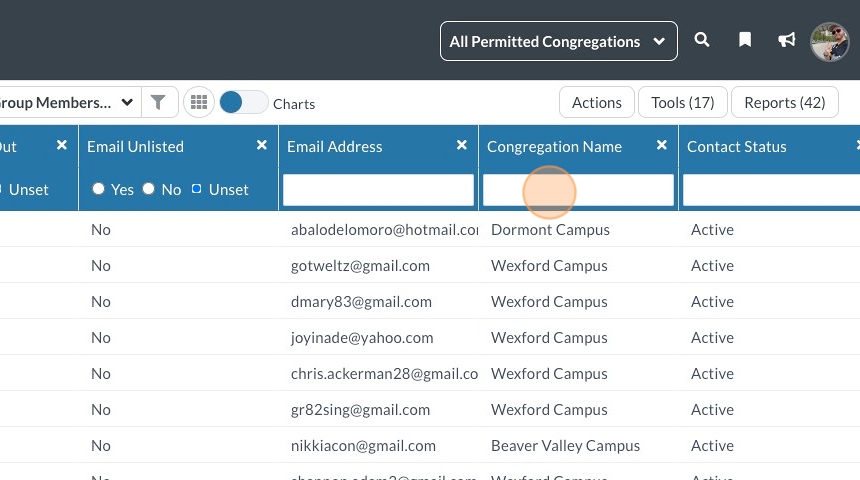The image size is (860, 480).
Task: Select Yes for Email Unlisted filter
Action: point(98,189)
